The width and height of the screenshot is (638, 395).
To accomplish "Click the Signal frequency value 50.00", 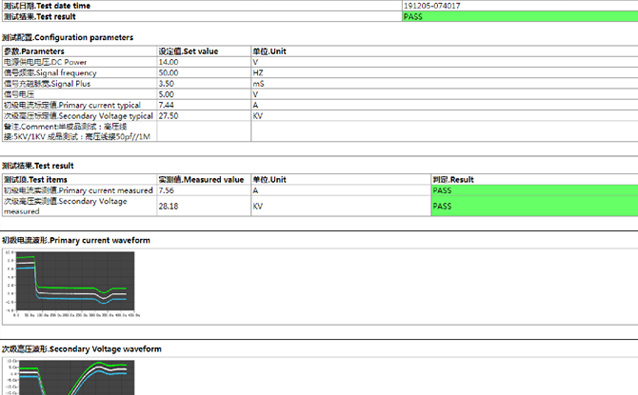I will [x=168, y=73].
